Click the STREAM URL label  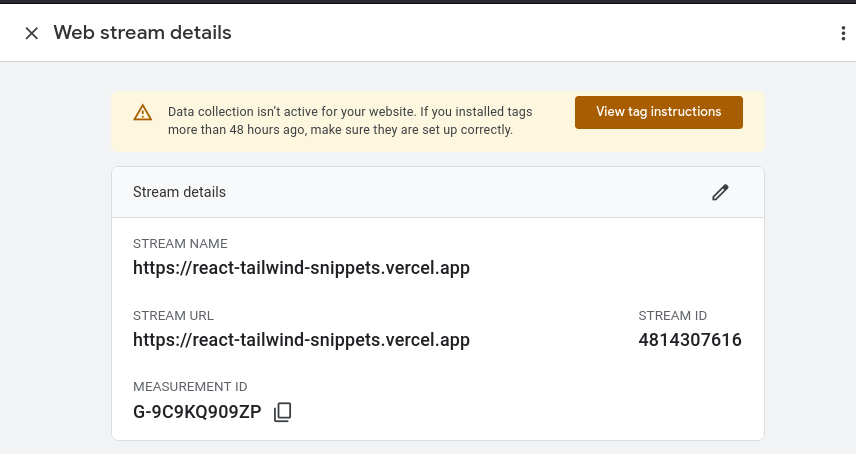click(173, 316)
